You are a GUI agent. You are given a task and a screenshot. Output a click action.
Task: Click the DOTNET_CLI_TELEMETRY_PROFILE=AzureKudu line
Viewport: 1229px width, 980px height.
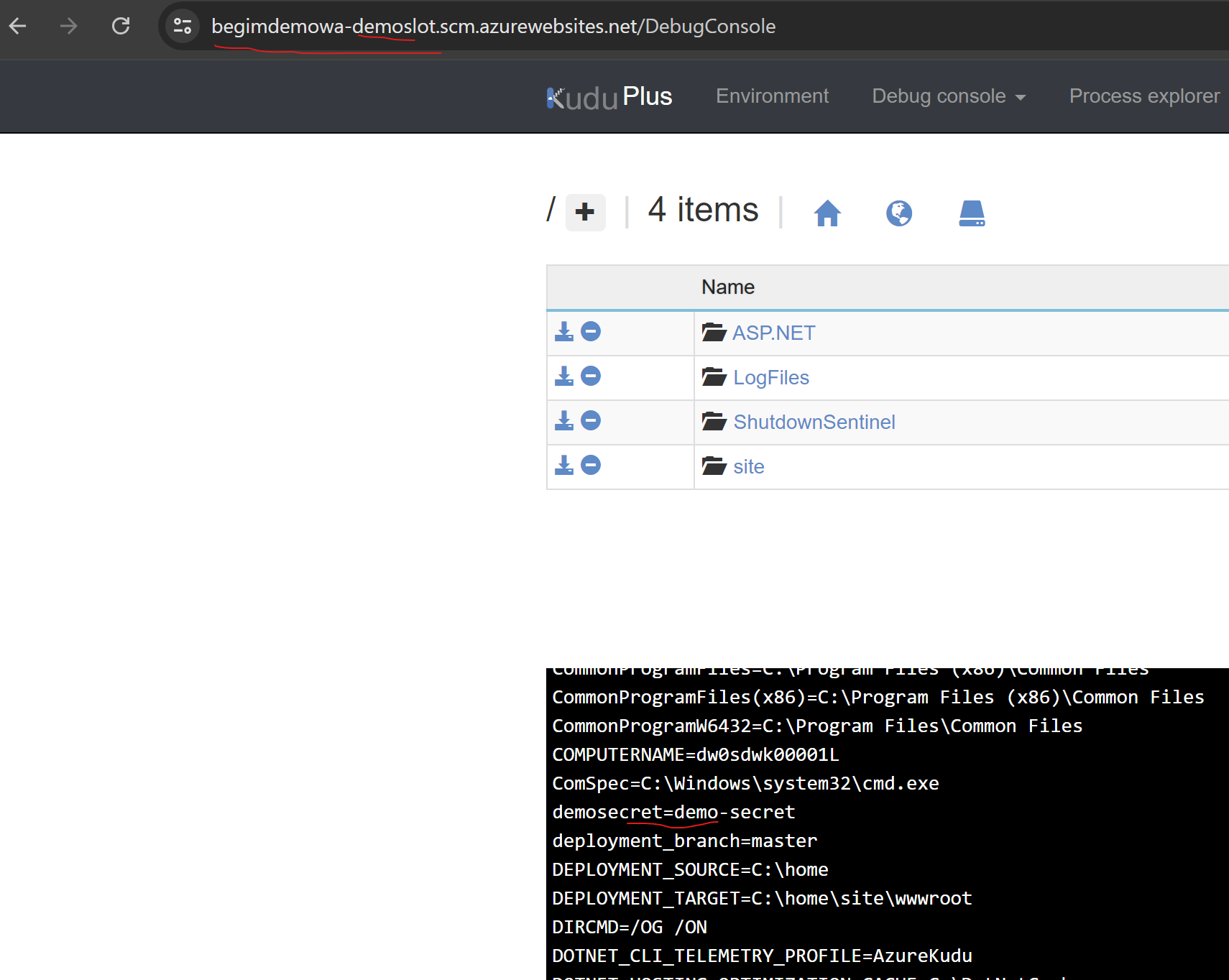tap(762, 956)
